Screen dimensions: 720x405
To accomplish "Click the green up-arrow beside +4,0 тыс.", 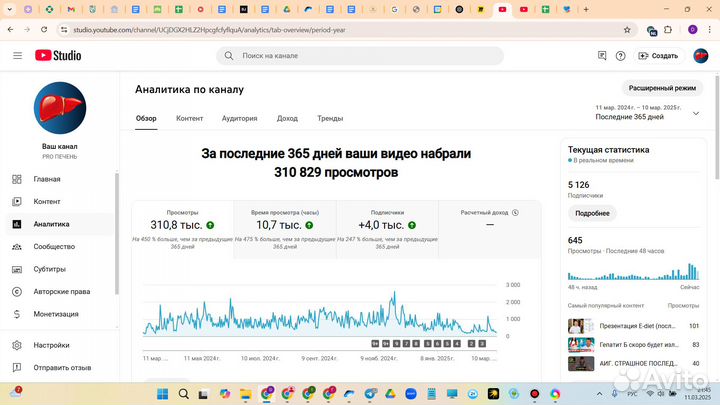I will click(412, 225).
